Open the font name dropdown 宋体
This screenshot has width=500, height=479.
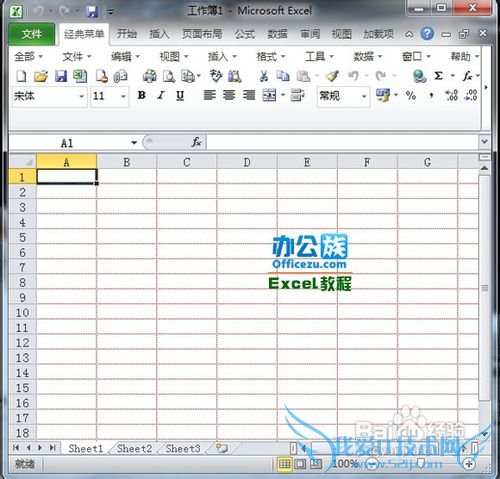tap(81, 96)
